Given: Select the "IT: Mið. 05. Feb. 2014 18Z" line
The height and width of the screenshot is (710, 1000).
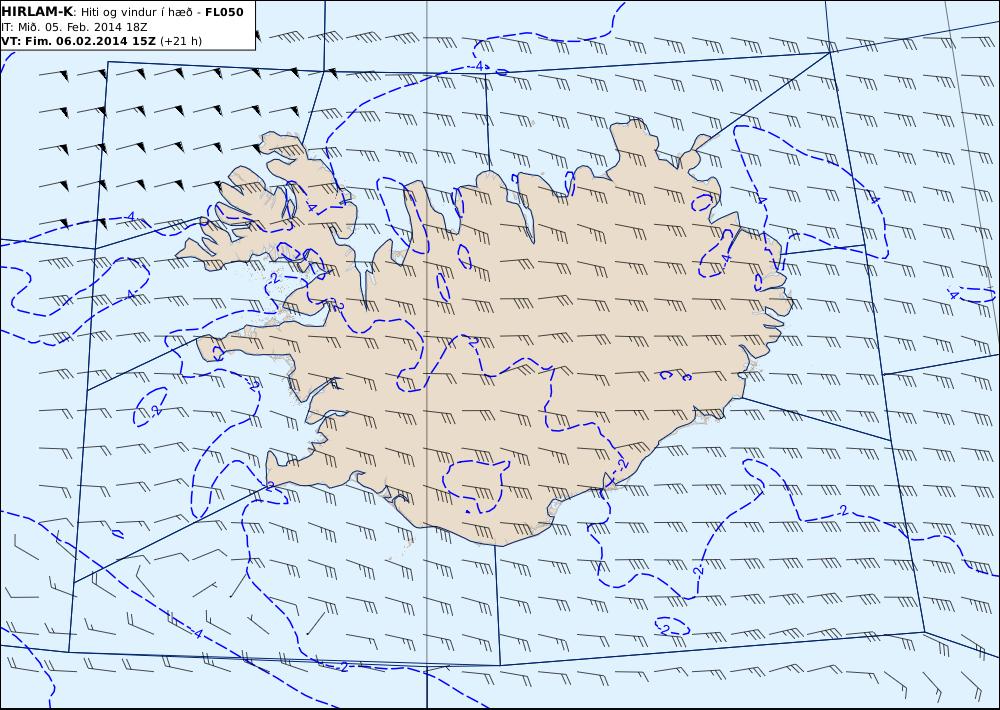Looking at the screenshot, I should [x=74, y=27].
